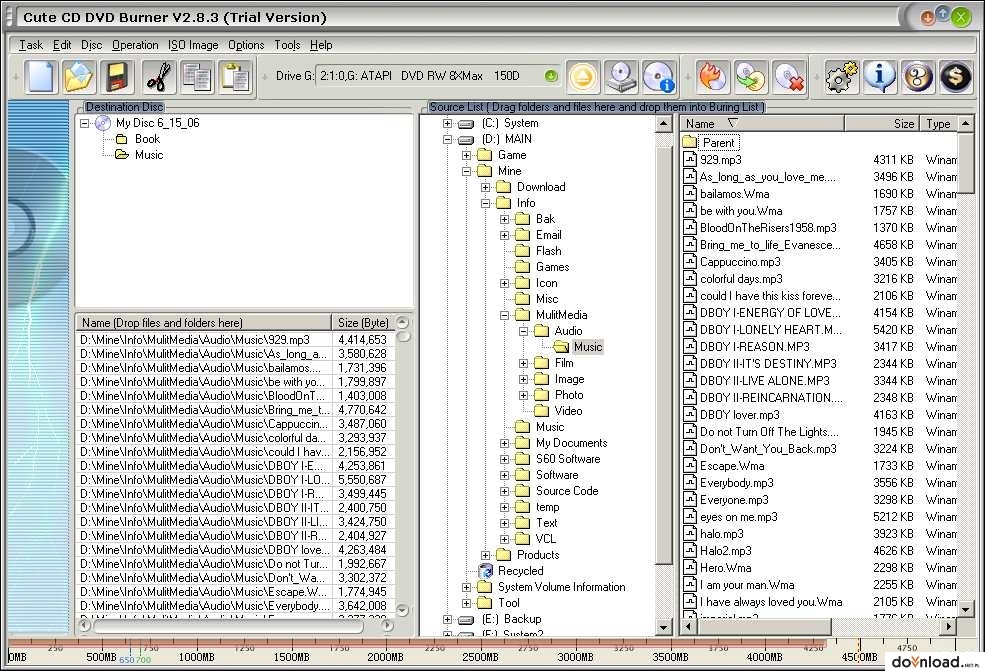
Task: Expand the Download folder
Action: coord(485,187)
